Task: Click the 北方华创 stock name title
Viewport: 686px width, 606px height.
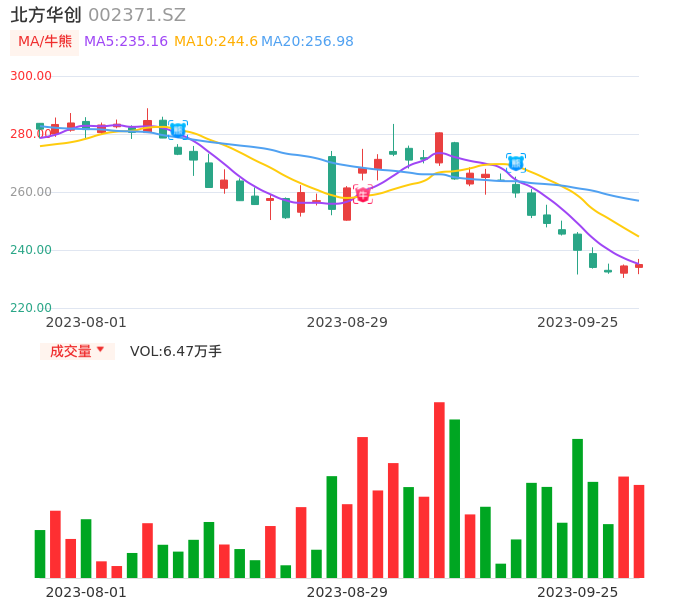Action: (x=46, y=15)
